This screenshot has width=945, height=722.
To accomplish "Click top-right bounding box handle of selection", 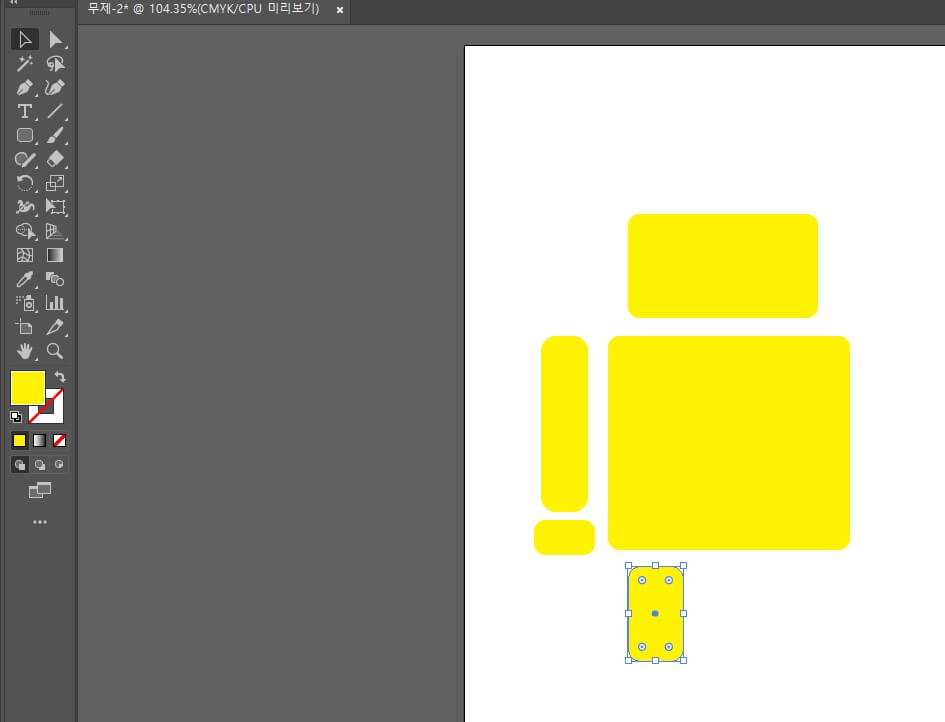I will pos(683,566).
